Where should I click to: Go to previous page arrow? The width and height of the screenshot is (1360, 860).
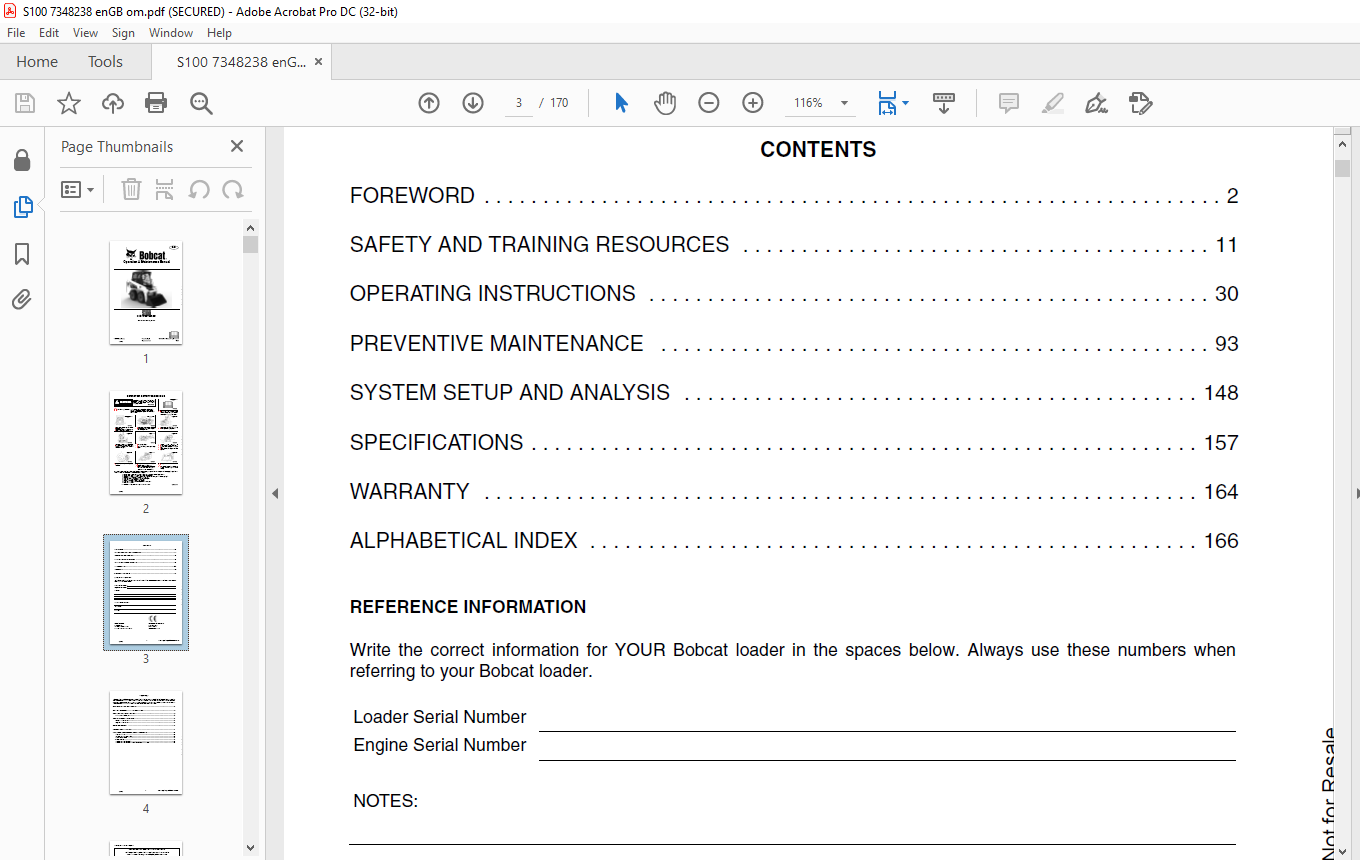(x=429, y=103)
